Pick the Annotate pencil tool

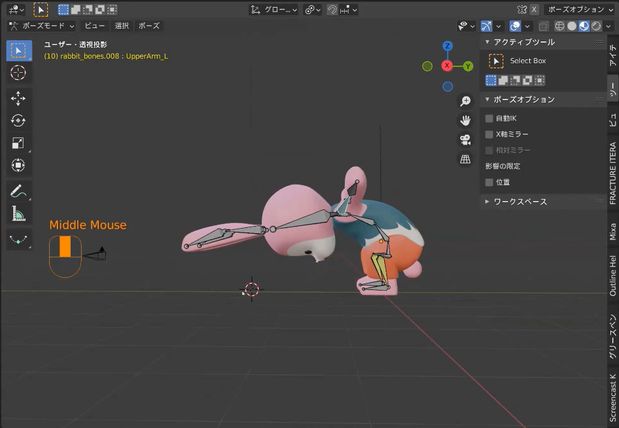[x=18, y=191]
